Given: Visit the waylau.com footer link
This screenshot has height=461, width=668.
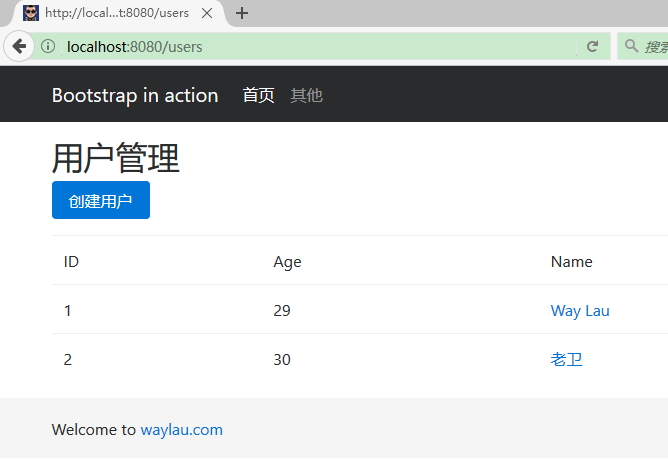Looking at the screenshot, I should coord(181,430).
